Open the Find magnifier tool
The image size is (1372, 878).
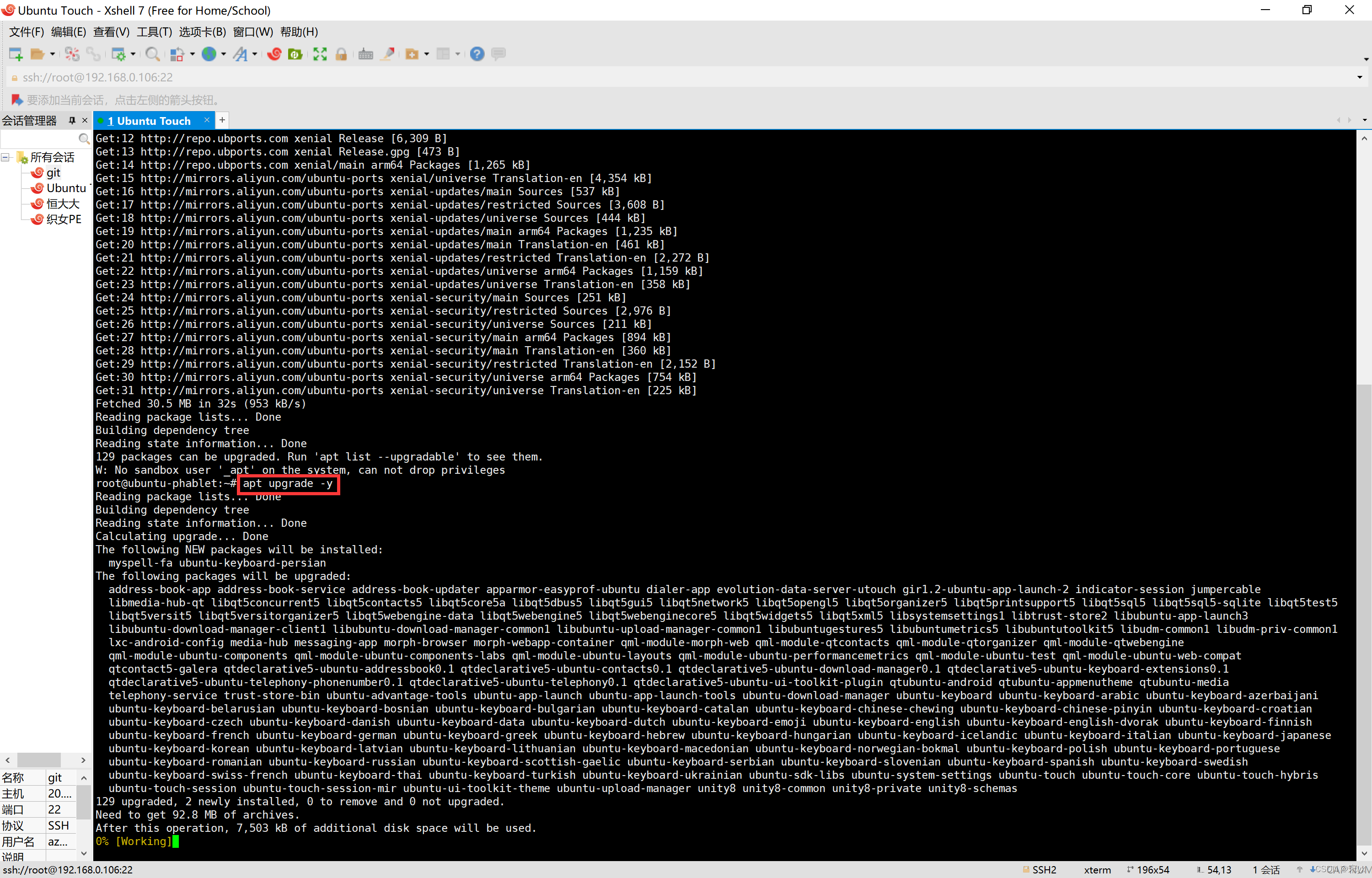click(152, 54)
